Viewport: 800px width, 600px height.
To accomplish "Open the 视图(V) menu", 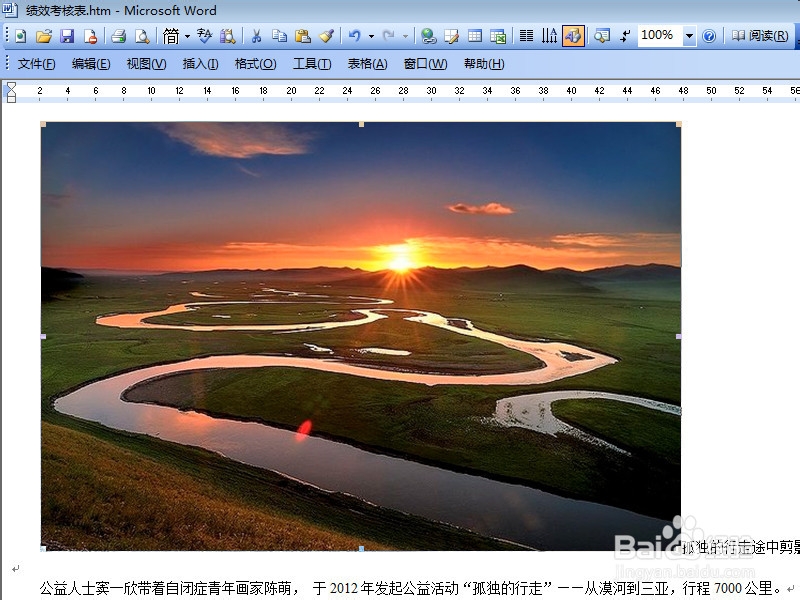I will click(x=146, y=64).
